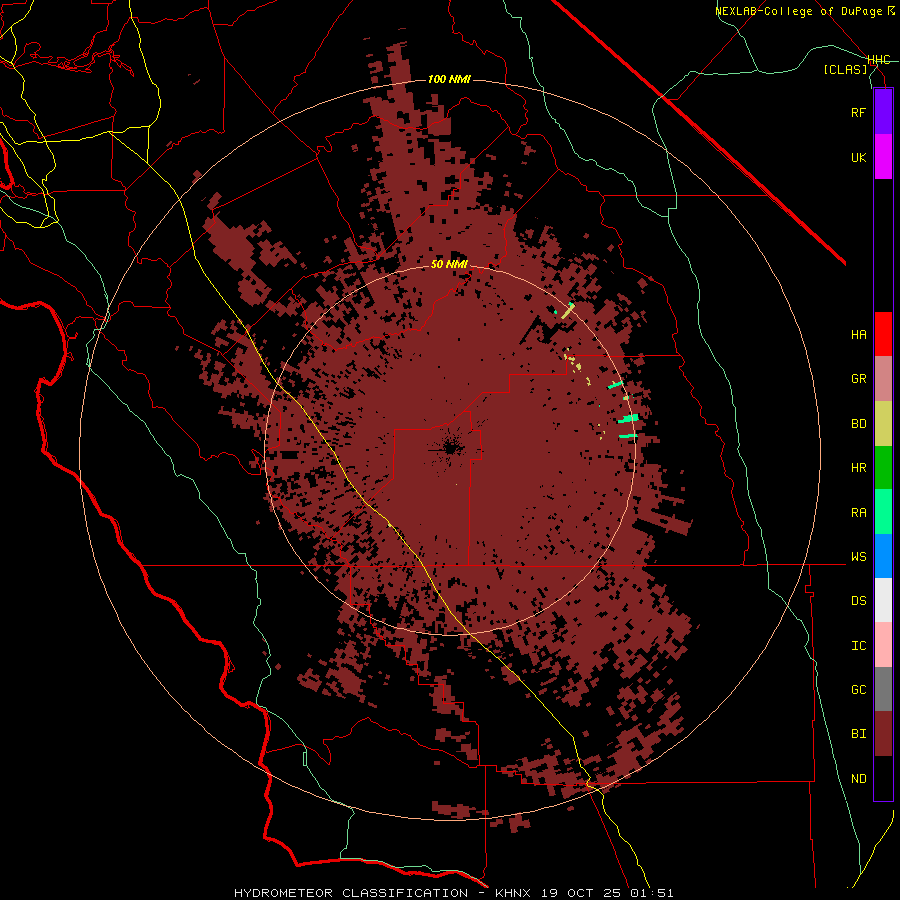
Task: Click the 100 NMI range ring label
Action: pyautogui.click(x=449, y=79)
